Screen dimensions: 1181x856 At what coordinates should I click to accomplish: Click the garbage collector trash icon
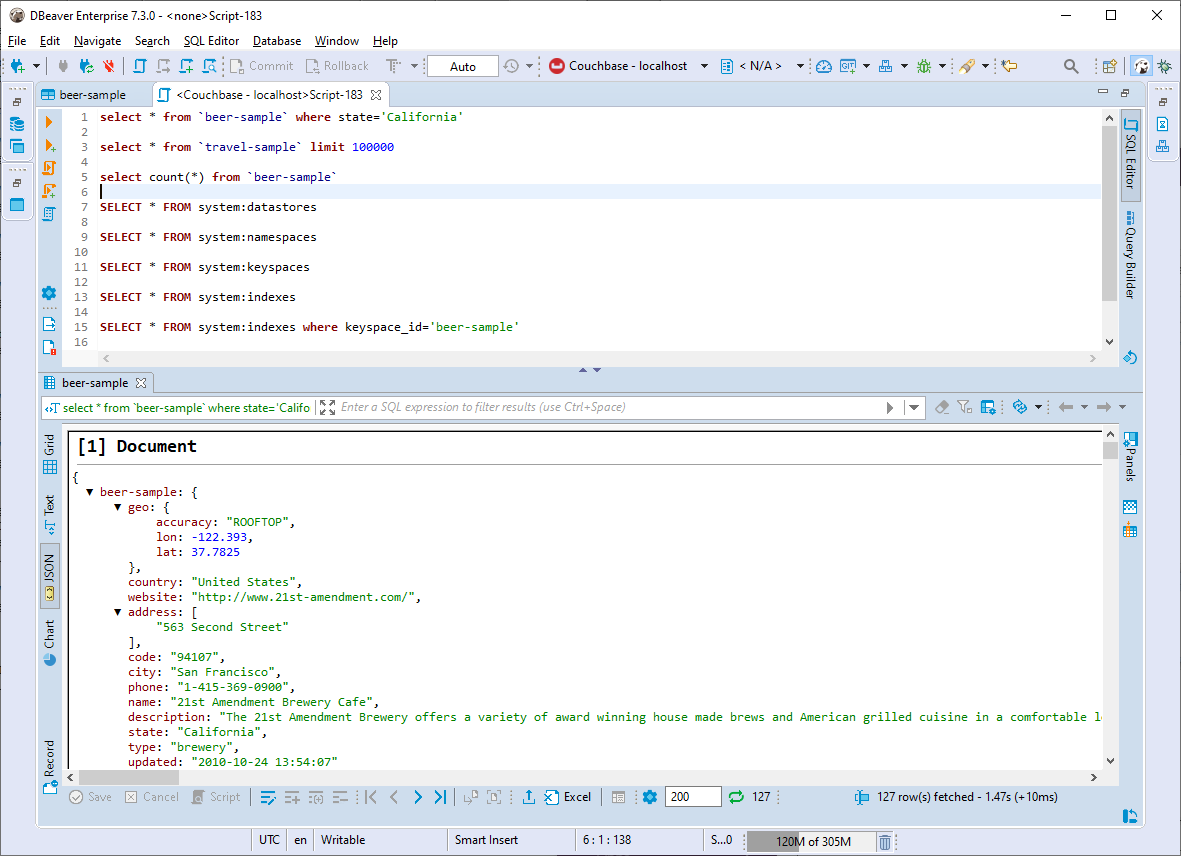(x=885, y=842)
